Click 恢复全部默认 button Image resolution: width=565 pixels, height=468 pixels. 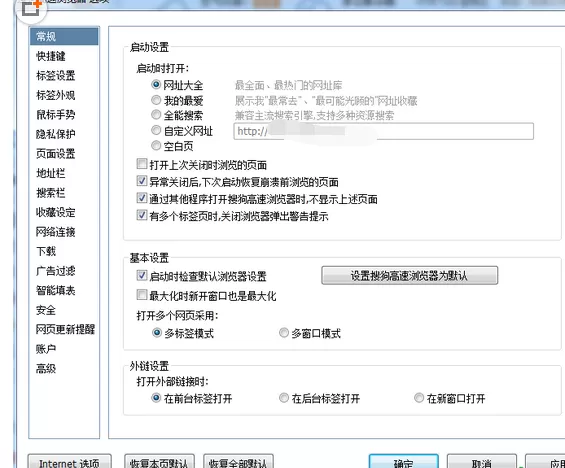tap(239, 461)
